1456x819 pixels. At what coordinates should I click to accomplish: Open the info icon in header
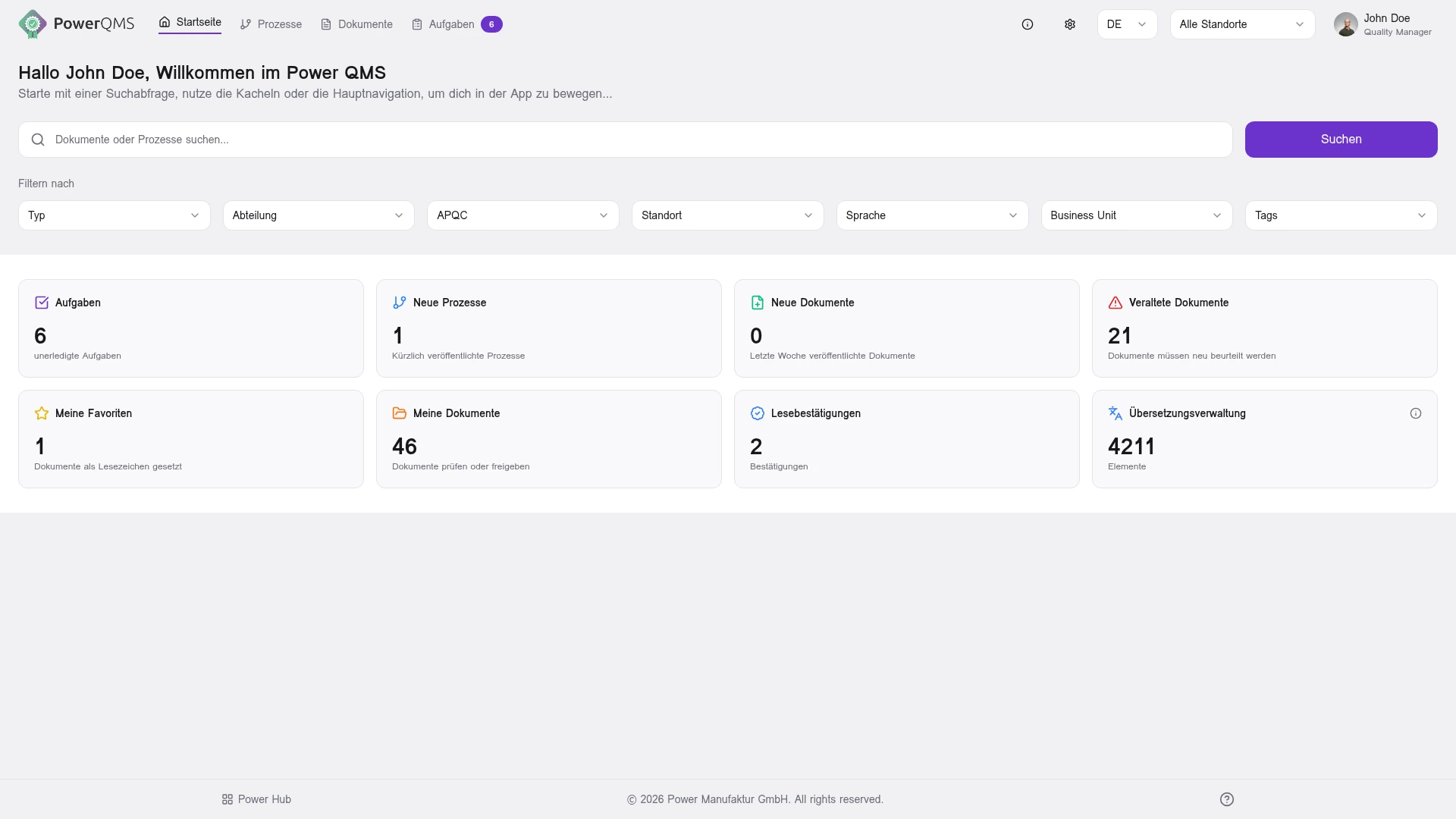[1028, 24]
